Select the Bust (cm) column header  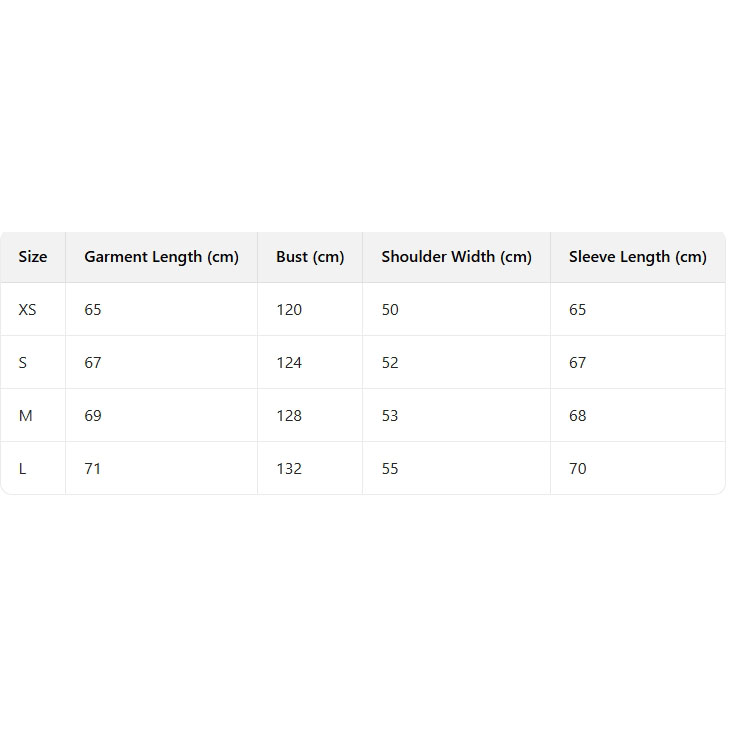[310, 257]
